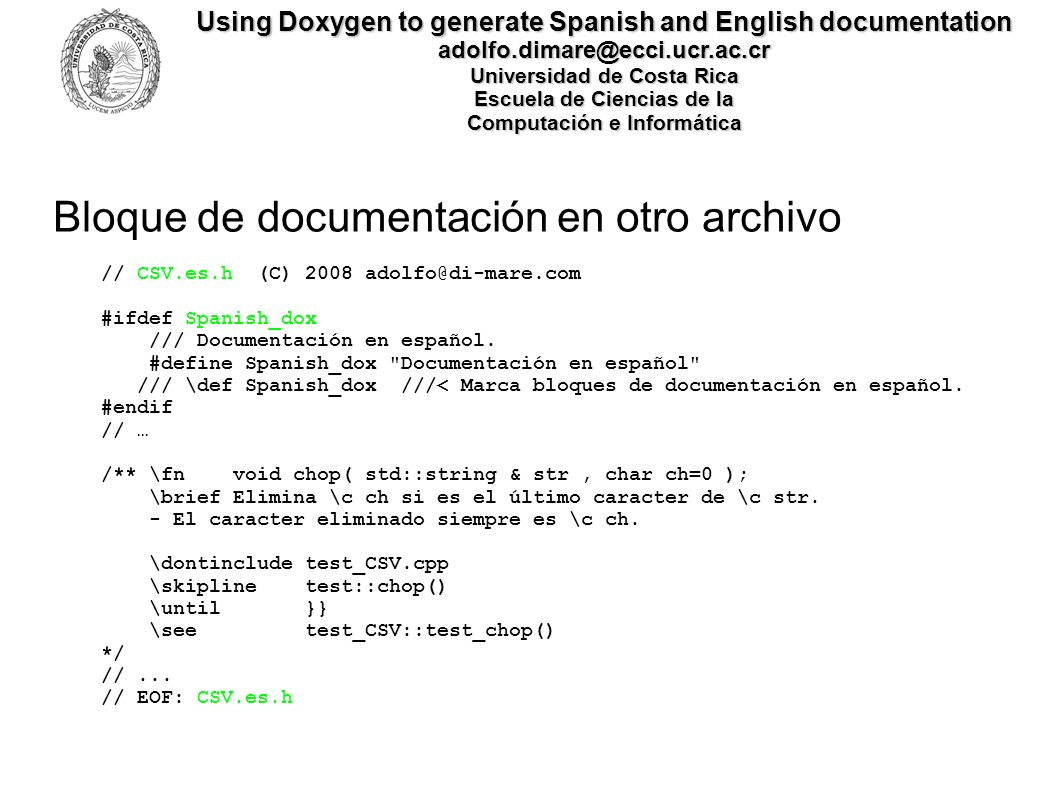Screen dimensions: 1057x794
Task: Click 'Marca bloques de documentación en español.'
Action: (x=711, y=386)
